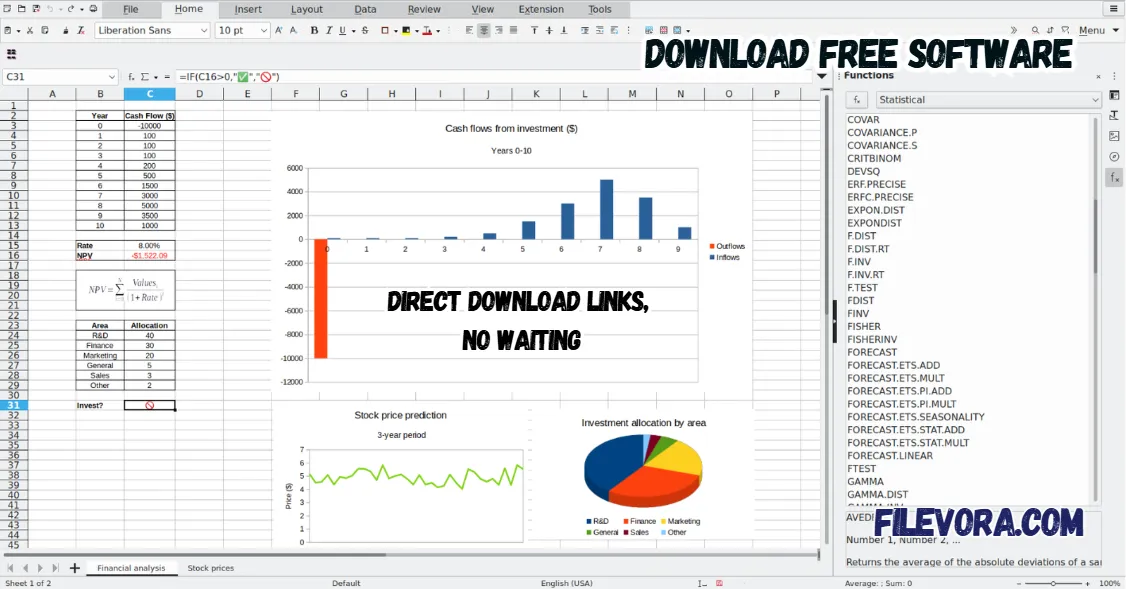Select the Bold formatting icon
Screen dimensions: 1126x589
315,31
